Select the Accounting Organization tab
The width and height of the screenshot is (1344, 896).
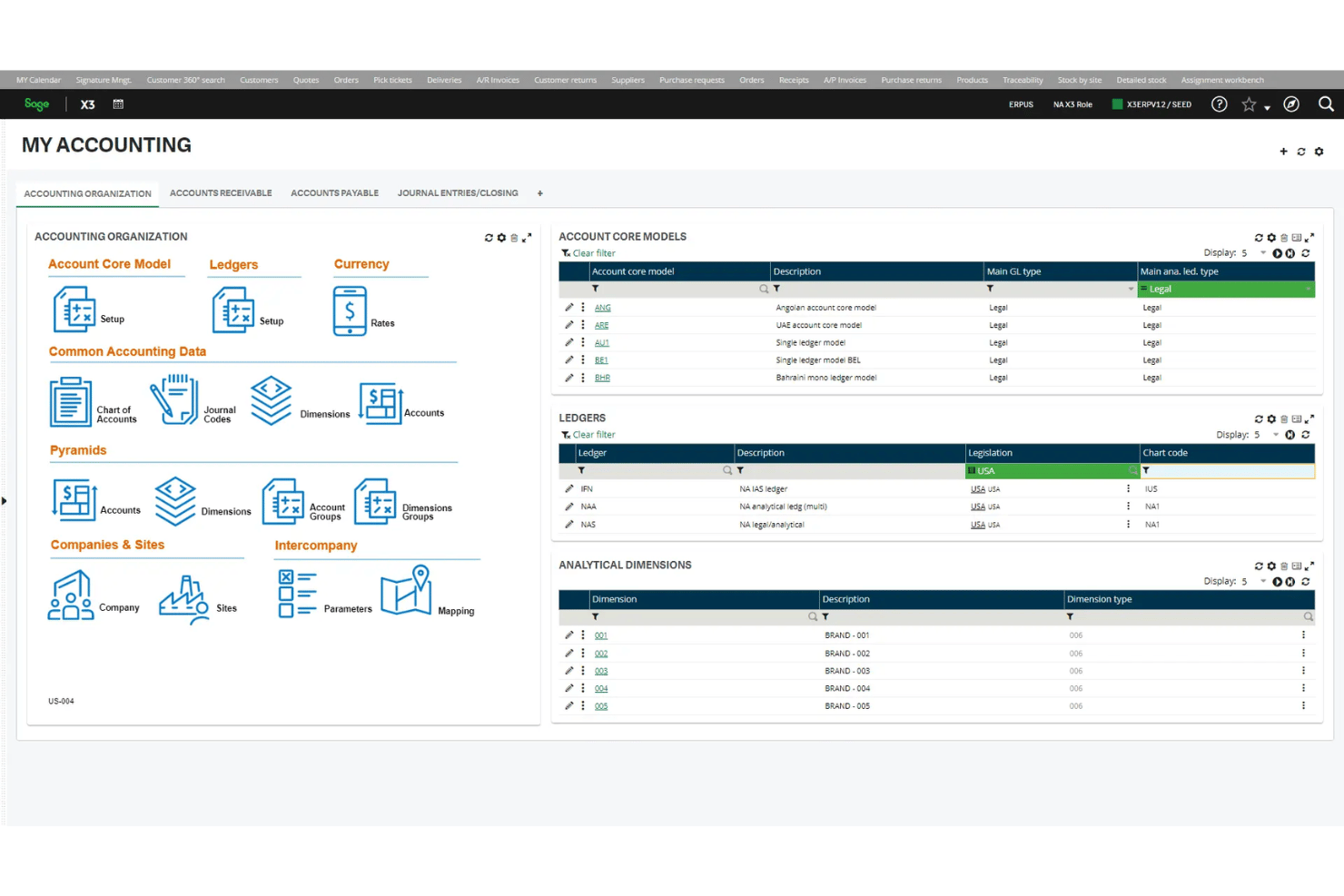[87, 194]
